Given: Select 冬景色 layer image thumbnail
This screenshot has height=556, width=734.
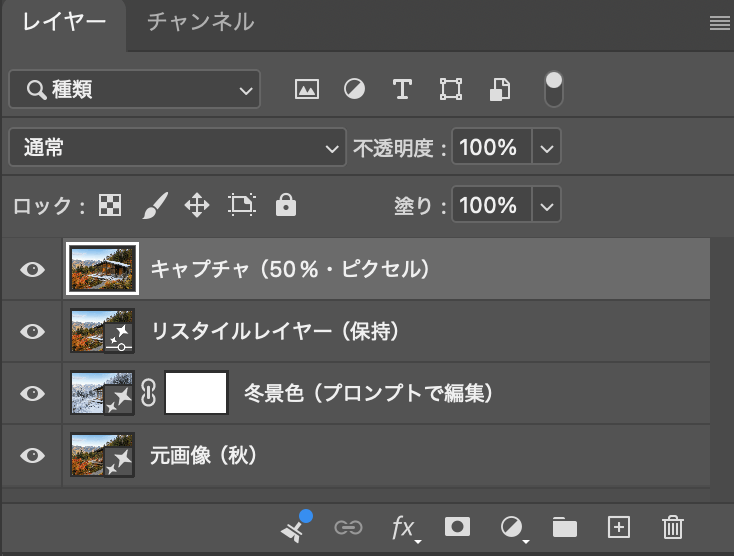Looking at the screenshot, I should [103, 393].
